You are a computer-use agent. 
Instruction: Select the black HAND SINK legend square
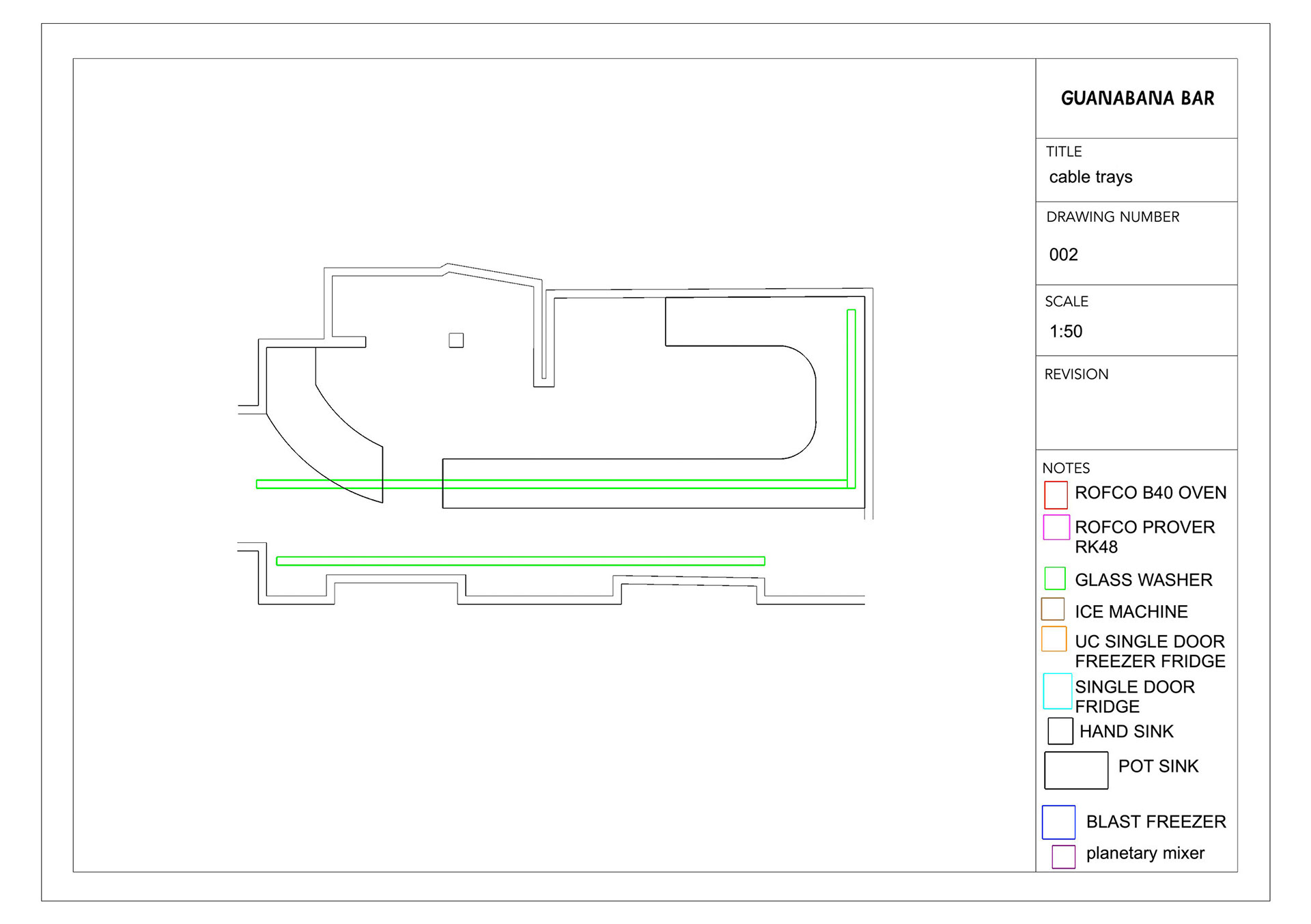click(x=1060, y=731)
